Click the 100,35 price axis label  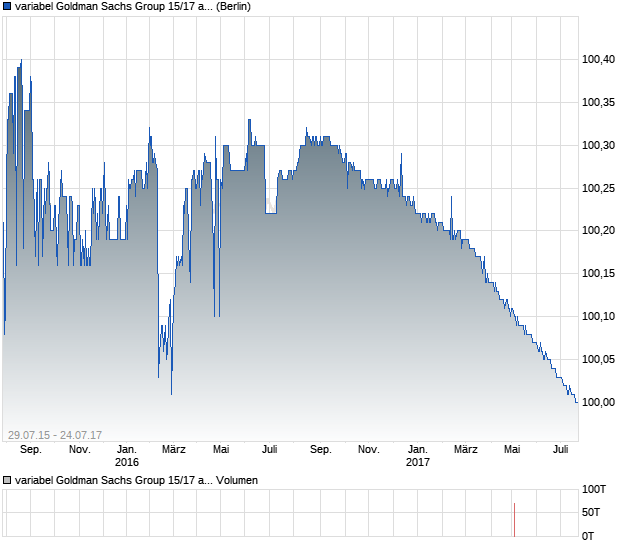598,102
